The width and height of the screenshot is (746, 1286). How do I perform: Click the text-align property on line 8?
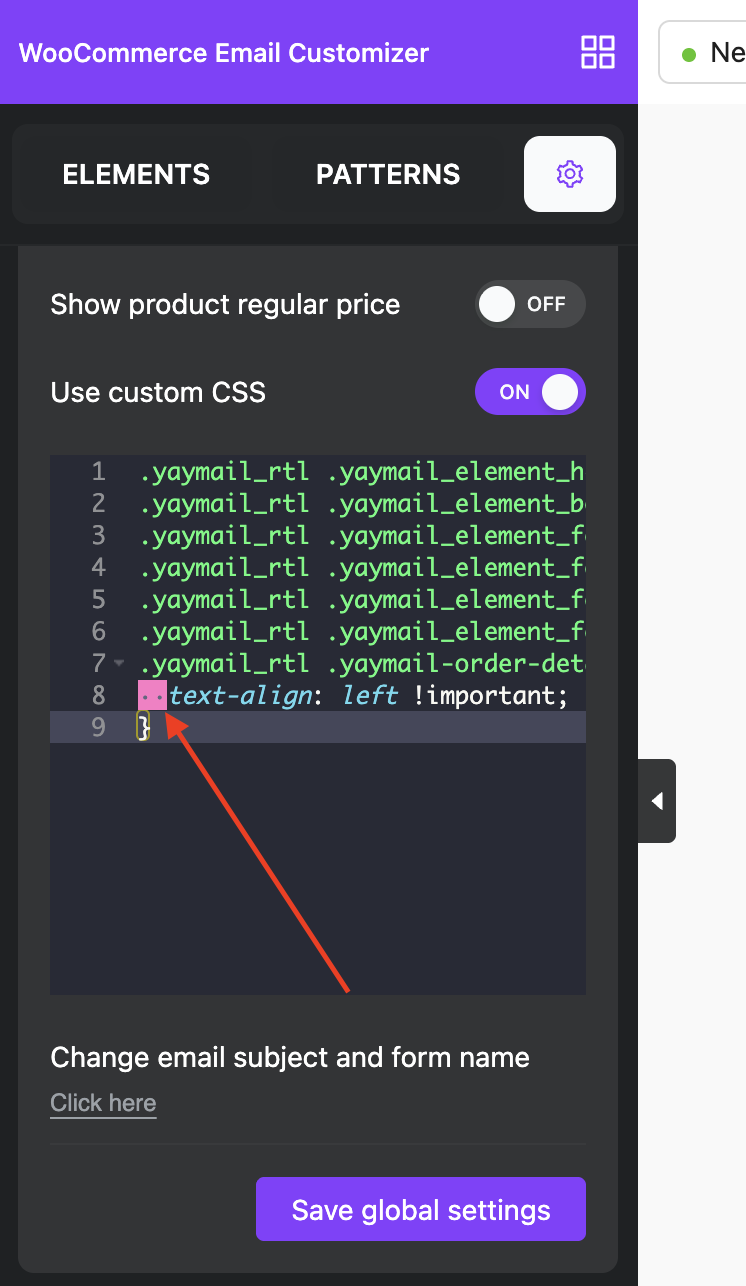tap(240, 695)
